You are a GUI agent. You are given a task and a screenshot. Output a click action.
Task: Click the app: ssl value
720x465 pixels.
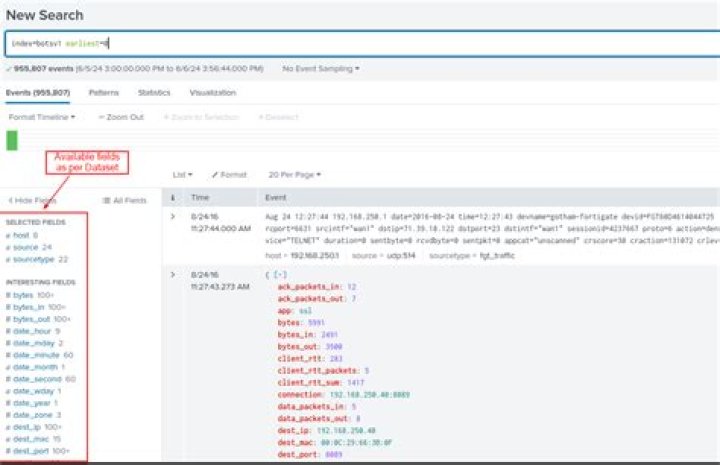click(x=305, y=311)
